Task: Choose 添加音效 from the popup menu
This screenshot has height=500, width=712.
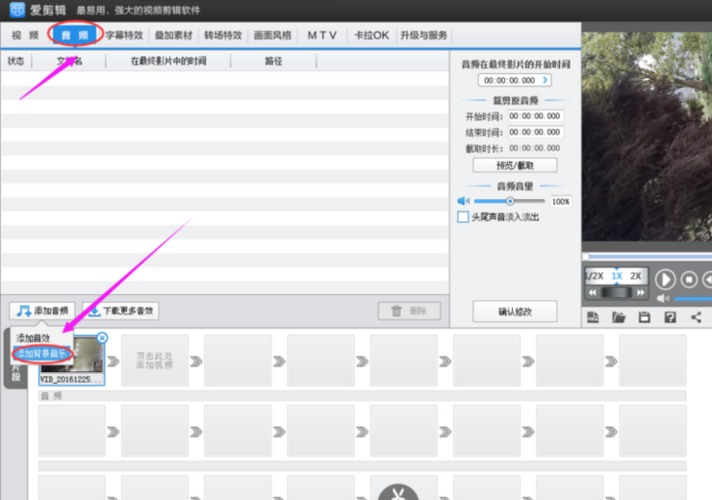Action: click(x=33, y=338)
